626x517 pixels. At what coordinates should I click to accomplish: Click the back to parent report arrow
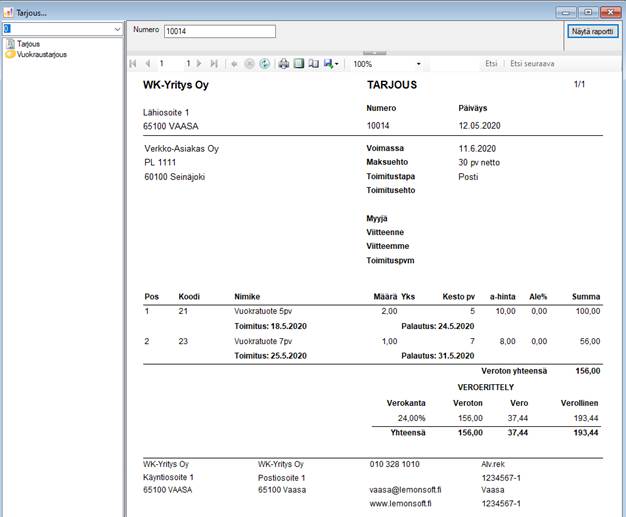pos(235,63)
